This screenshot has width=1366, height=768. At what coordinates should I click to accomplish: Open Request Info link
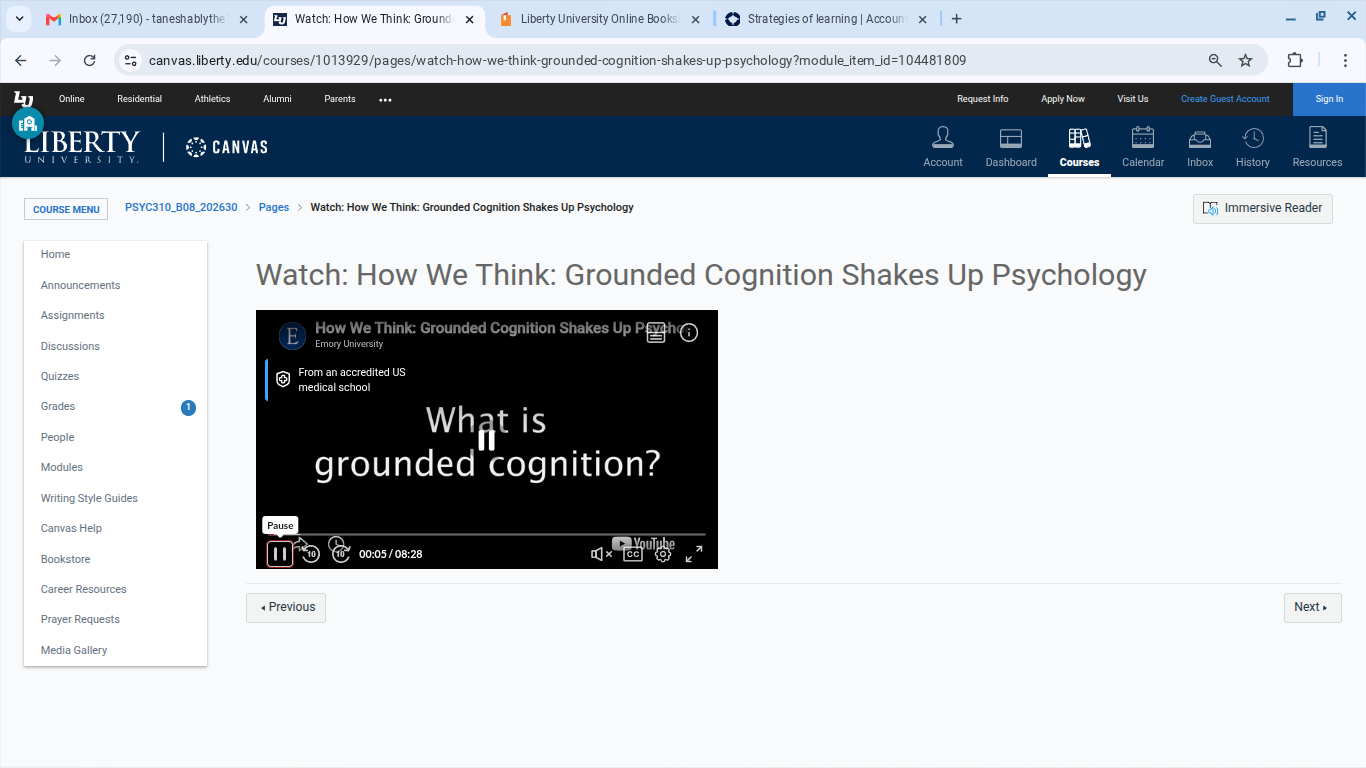(982, 99)
